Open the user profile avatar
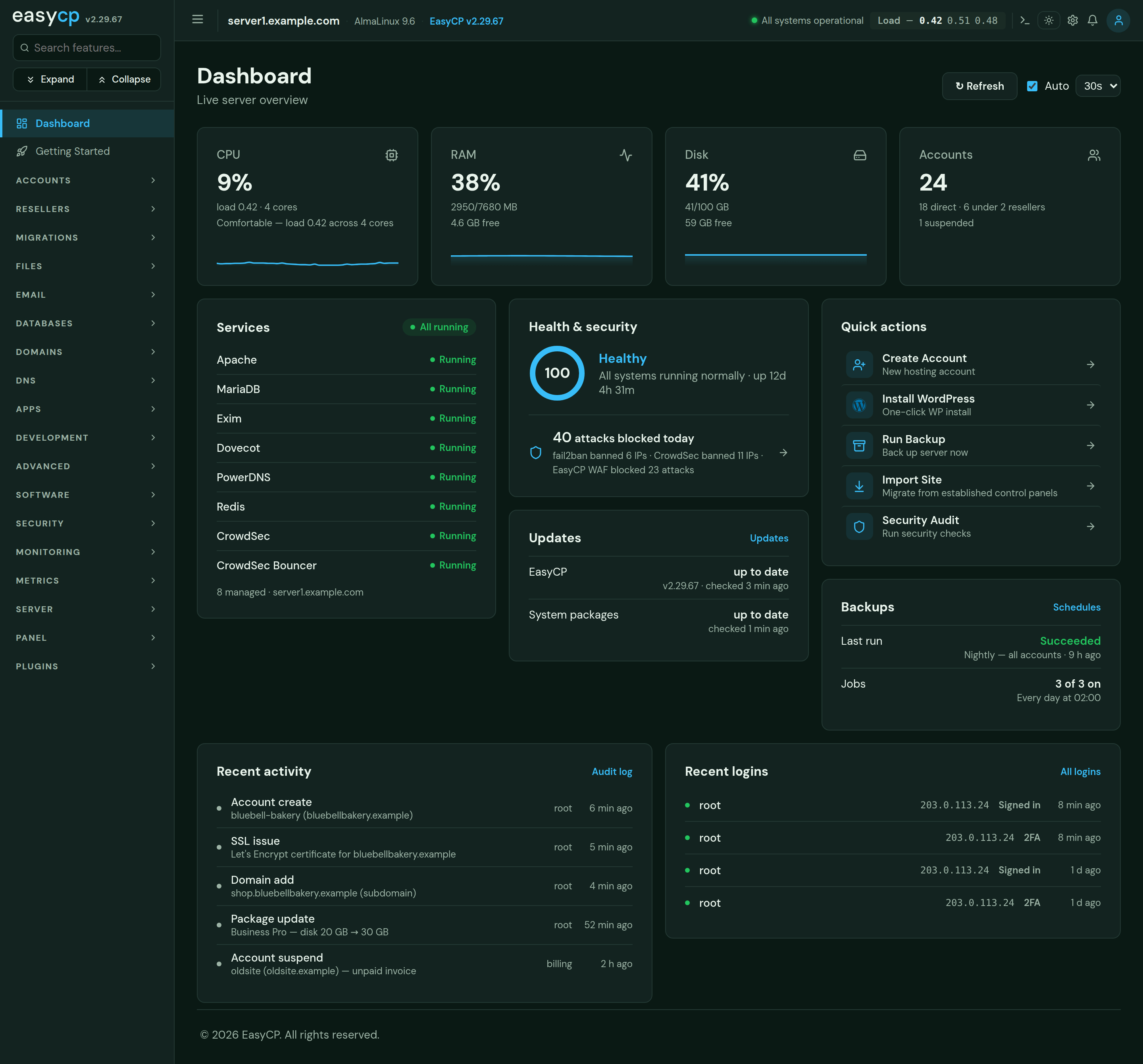The width and height of the screenshot is (1143, 1064). [x=1118, y=20]
